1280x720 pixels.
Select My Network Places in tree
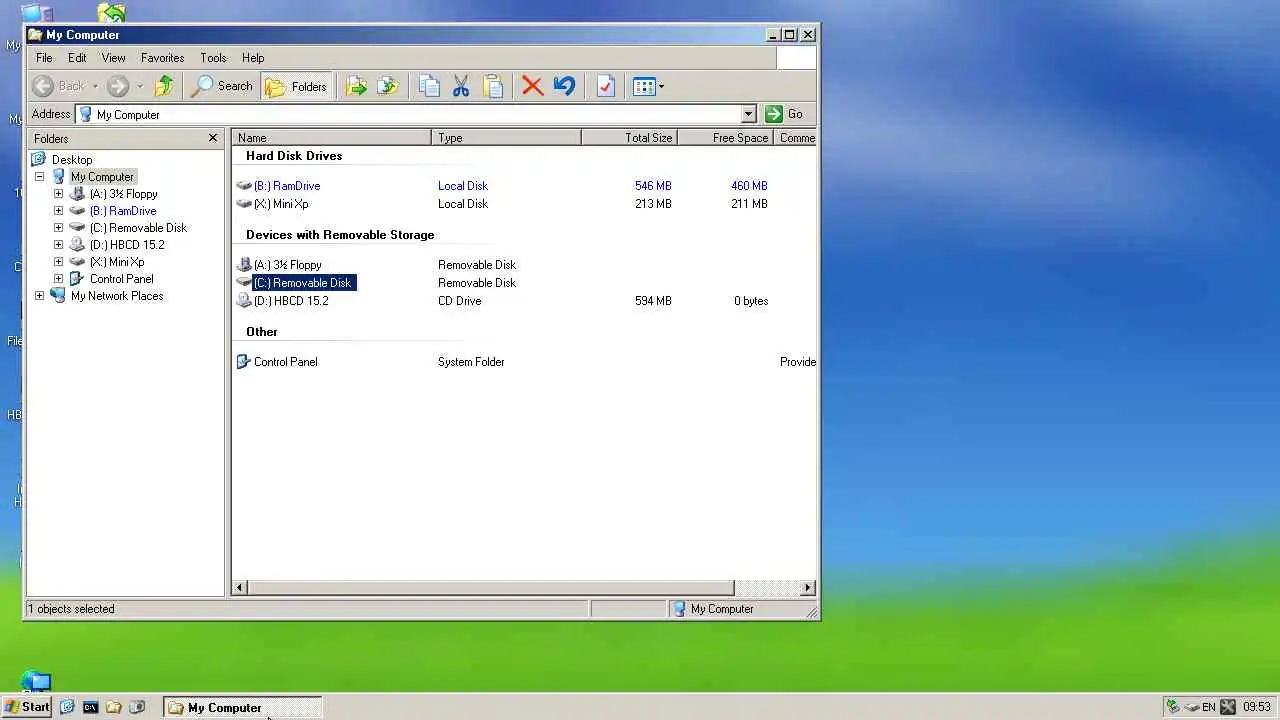(117, 296)
